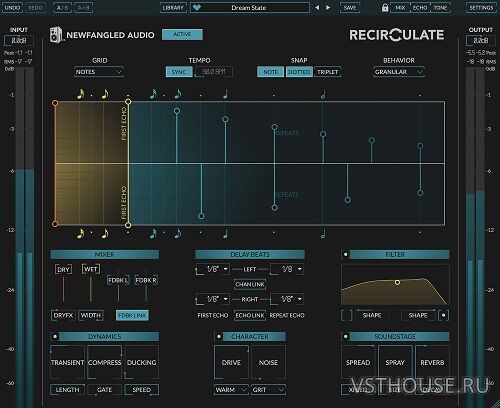Click the Transient control pad

point(67,362)
